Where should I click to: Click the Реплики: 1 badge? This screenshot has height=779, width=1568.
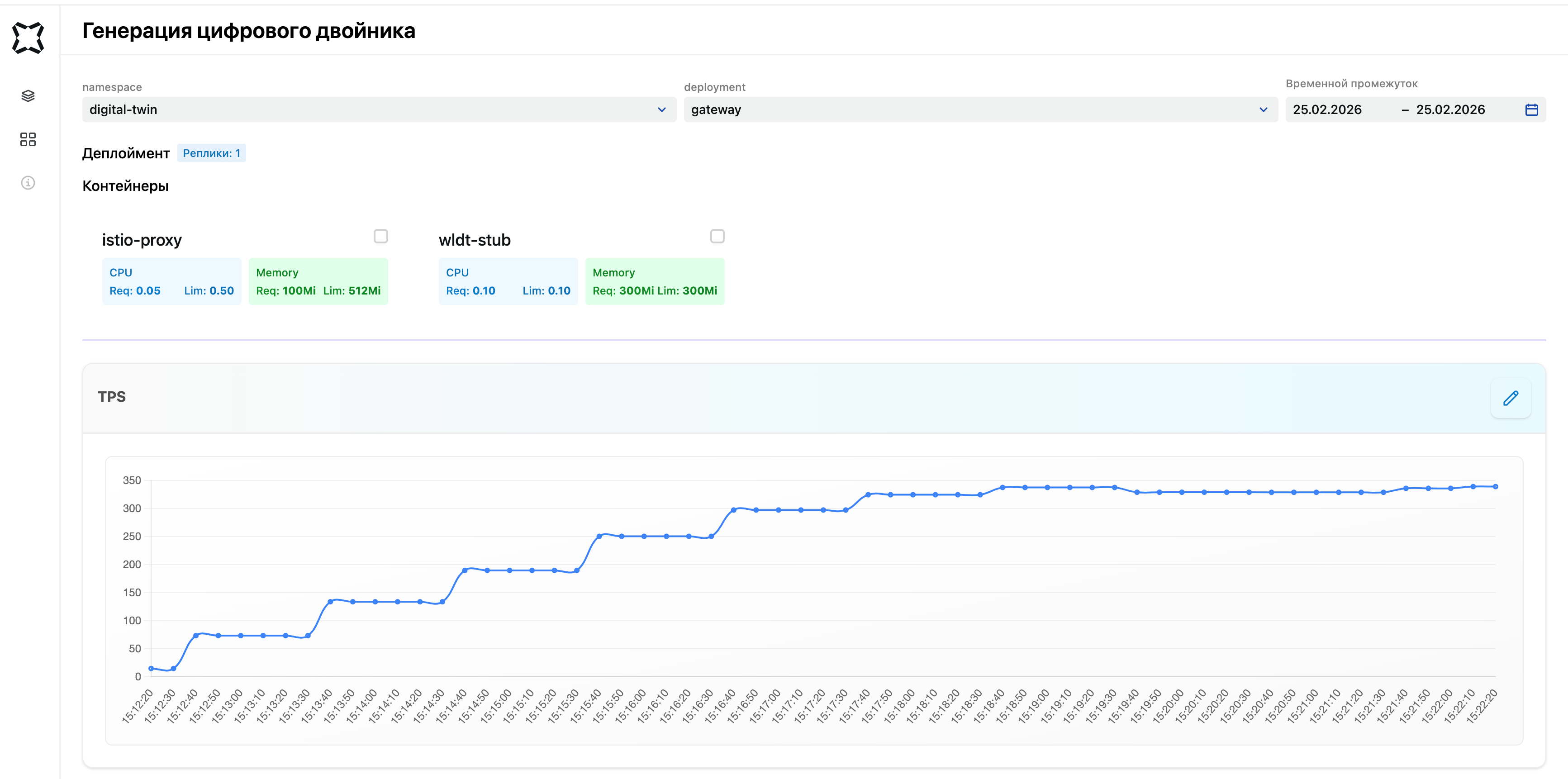point(211,153)
